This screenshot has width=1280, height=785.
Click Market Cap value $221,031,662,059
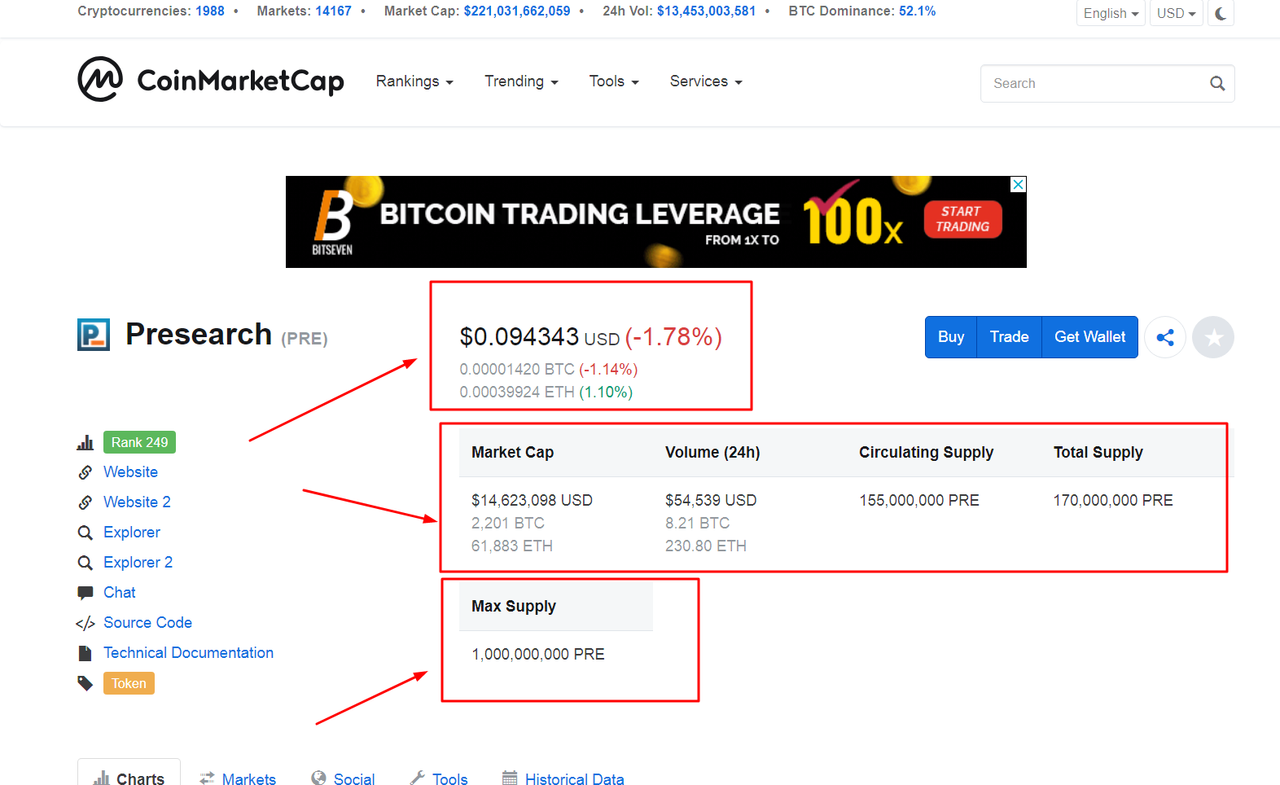pos(517,12)
